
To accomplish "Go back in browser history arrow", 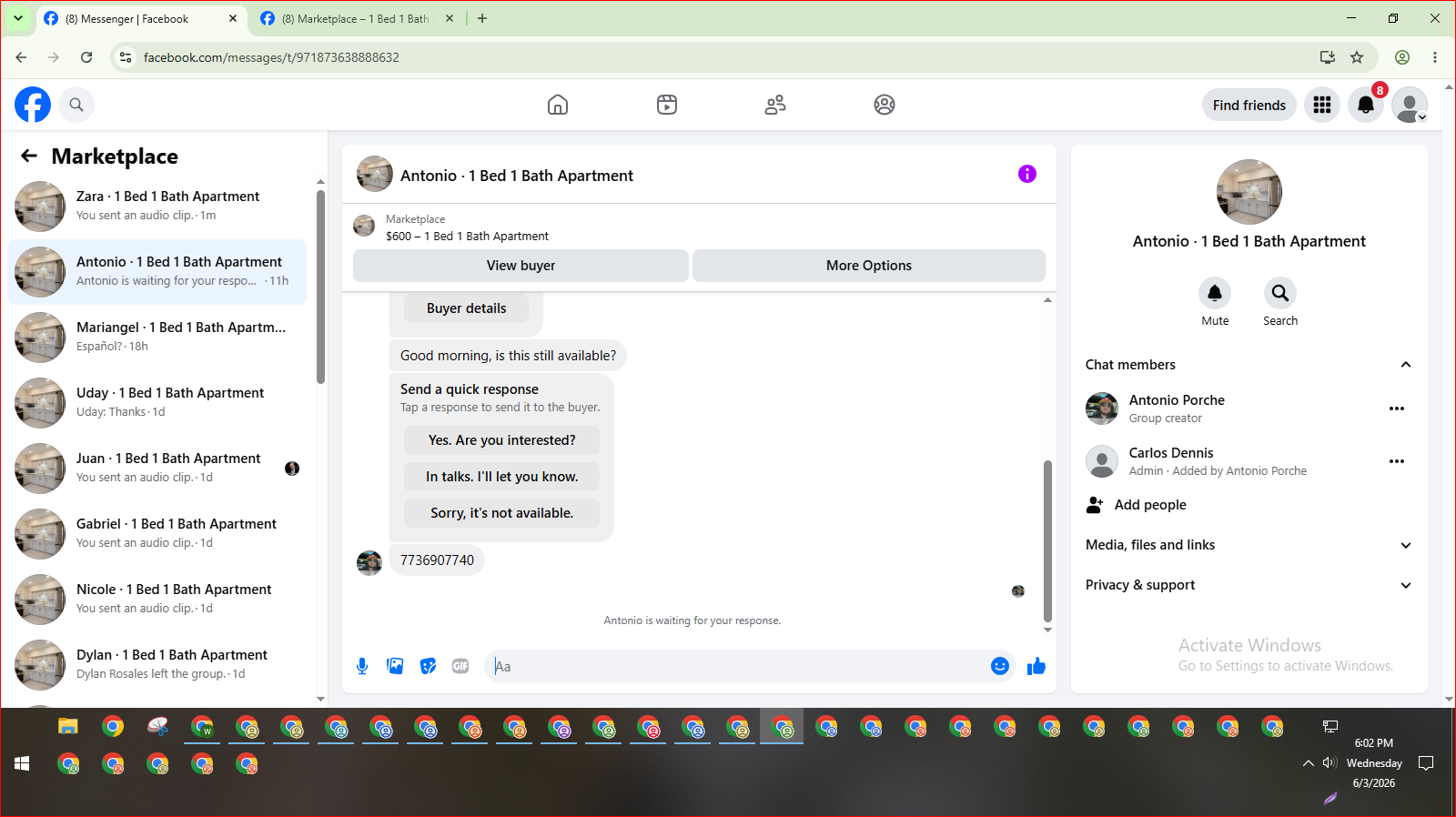I will [21, 57].
